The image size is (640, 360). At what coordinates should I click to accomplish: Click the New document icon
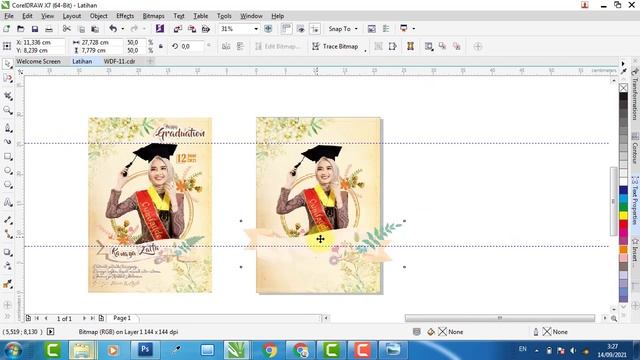tap(7, 29)
